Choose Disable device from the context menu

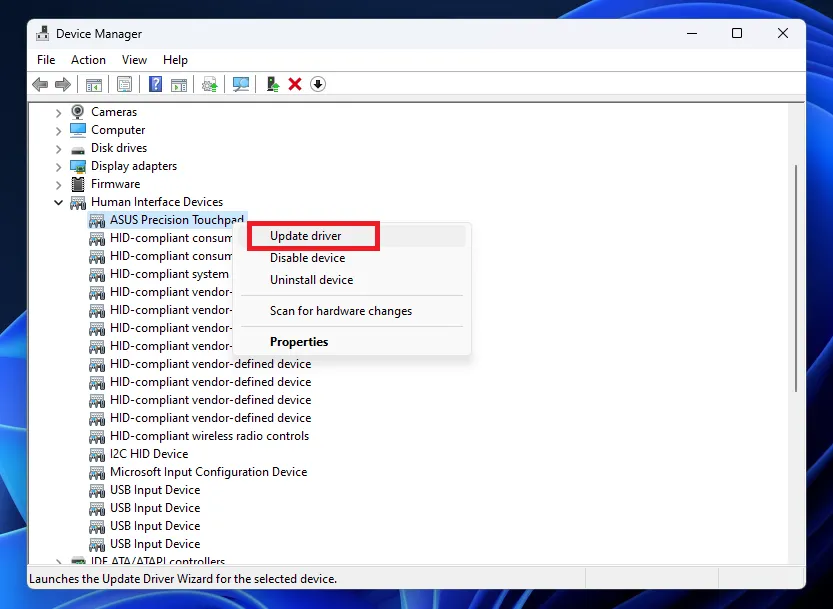point(354,258)
